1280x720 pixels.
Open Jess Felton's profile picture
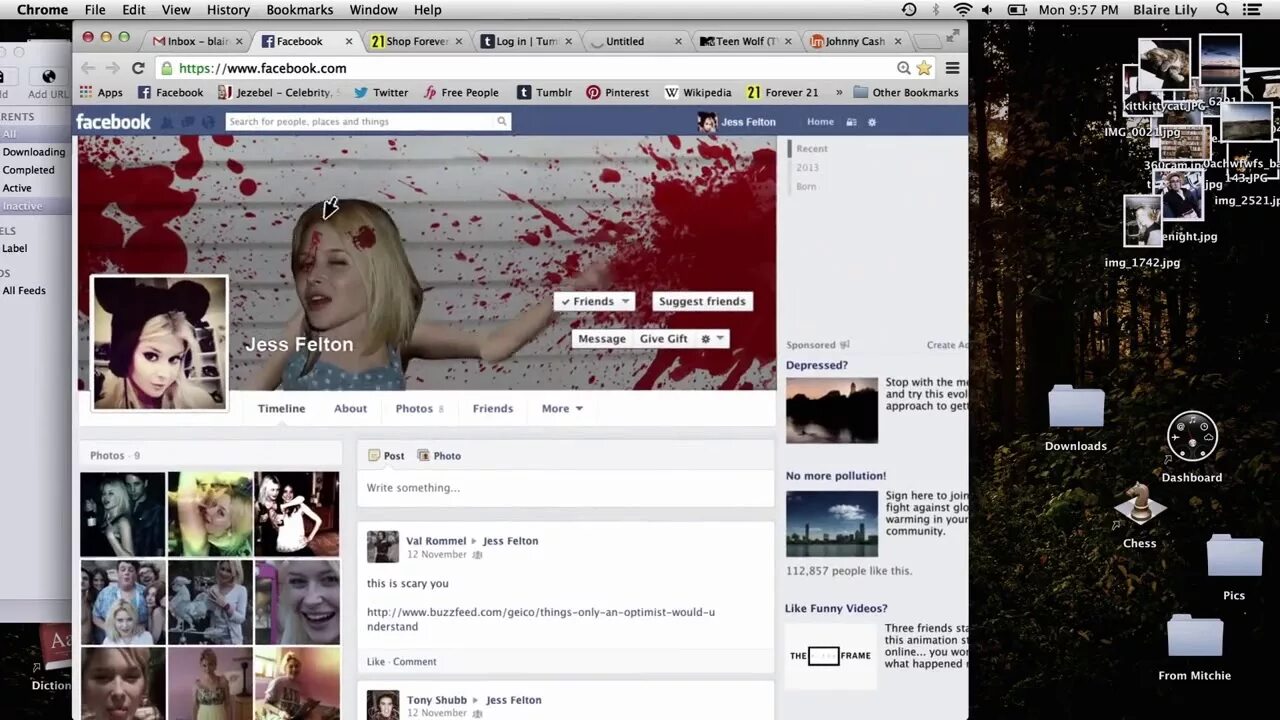160,343
